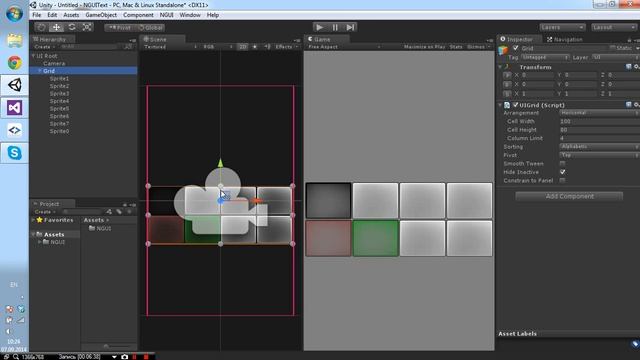The height and width of the screenshot is (360, 640).
Task: Open the Arrangement dropdown showing Horizontal
Action: (600, 113)
